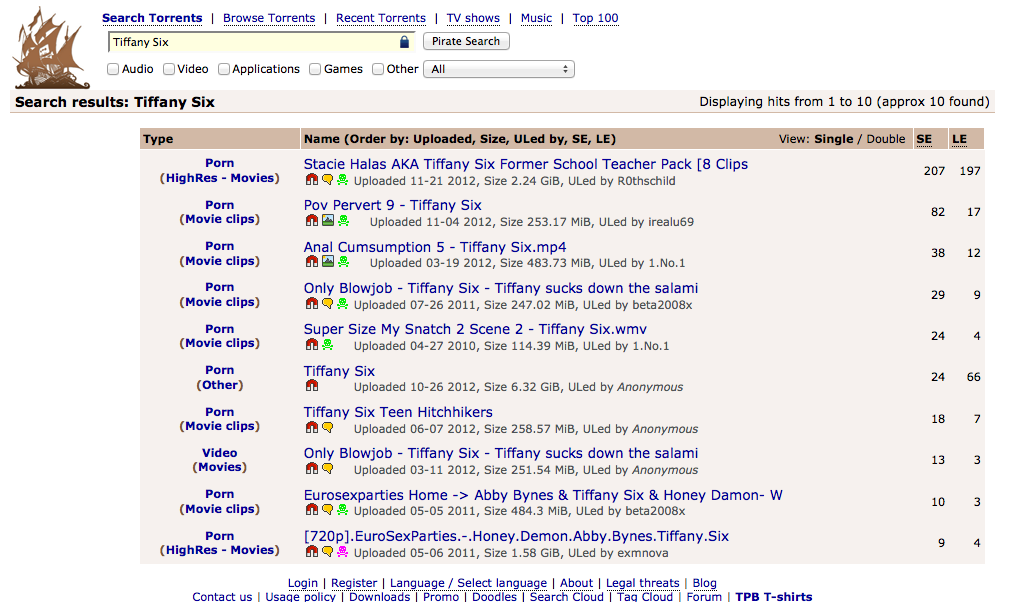The height and width of the screenshot is (602, 1020).
Task: Toggle the Games checkbox
Action: point(315,69)
